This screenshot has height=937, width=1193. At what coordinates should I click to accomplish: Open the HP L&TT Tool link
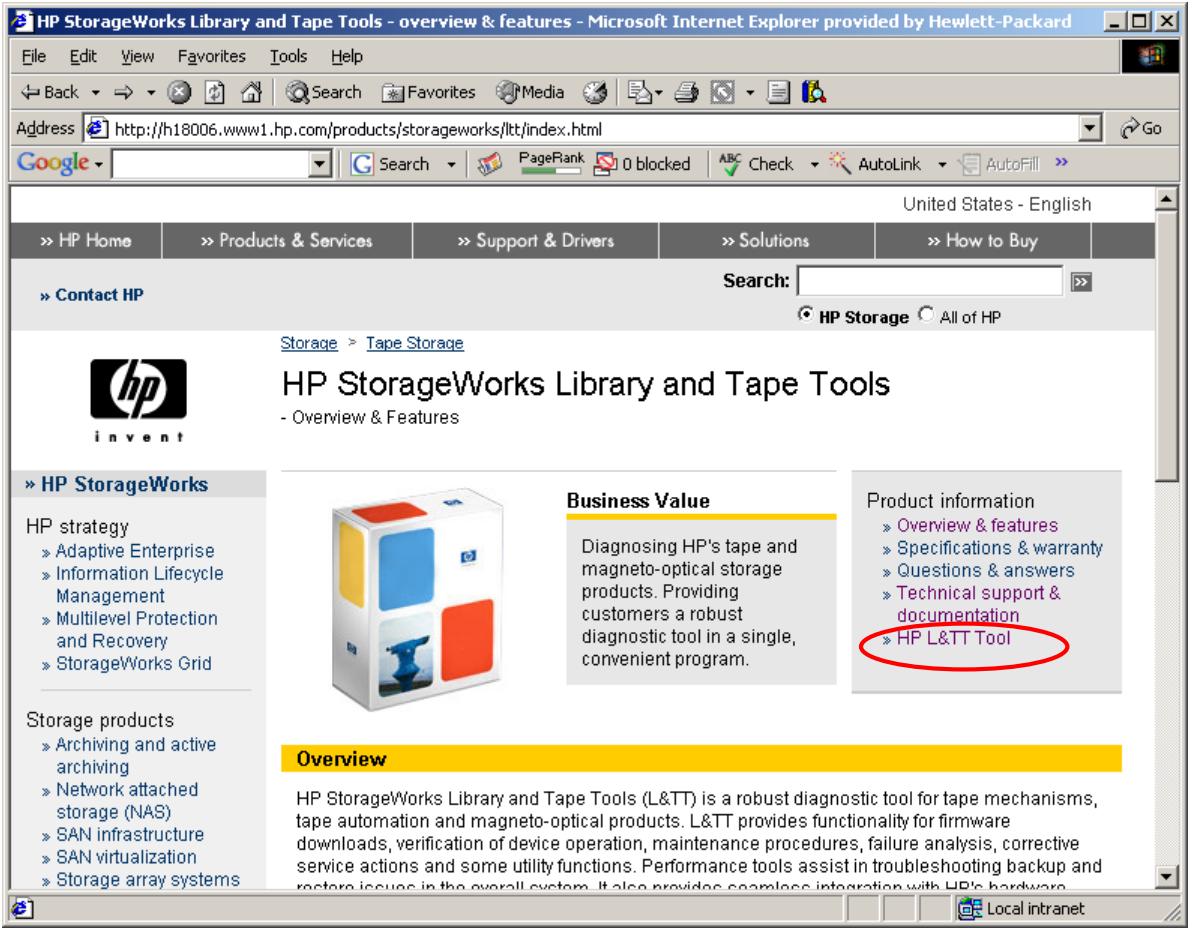pyautogui.click(x=953, y=638)
